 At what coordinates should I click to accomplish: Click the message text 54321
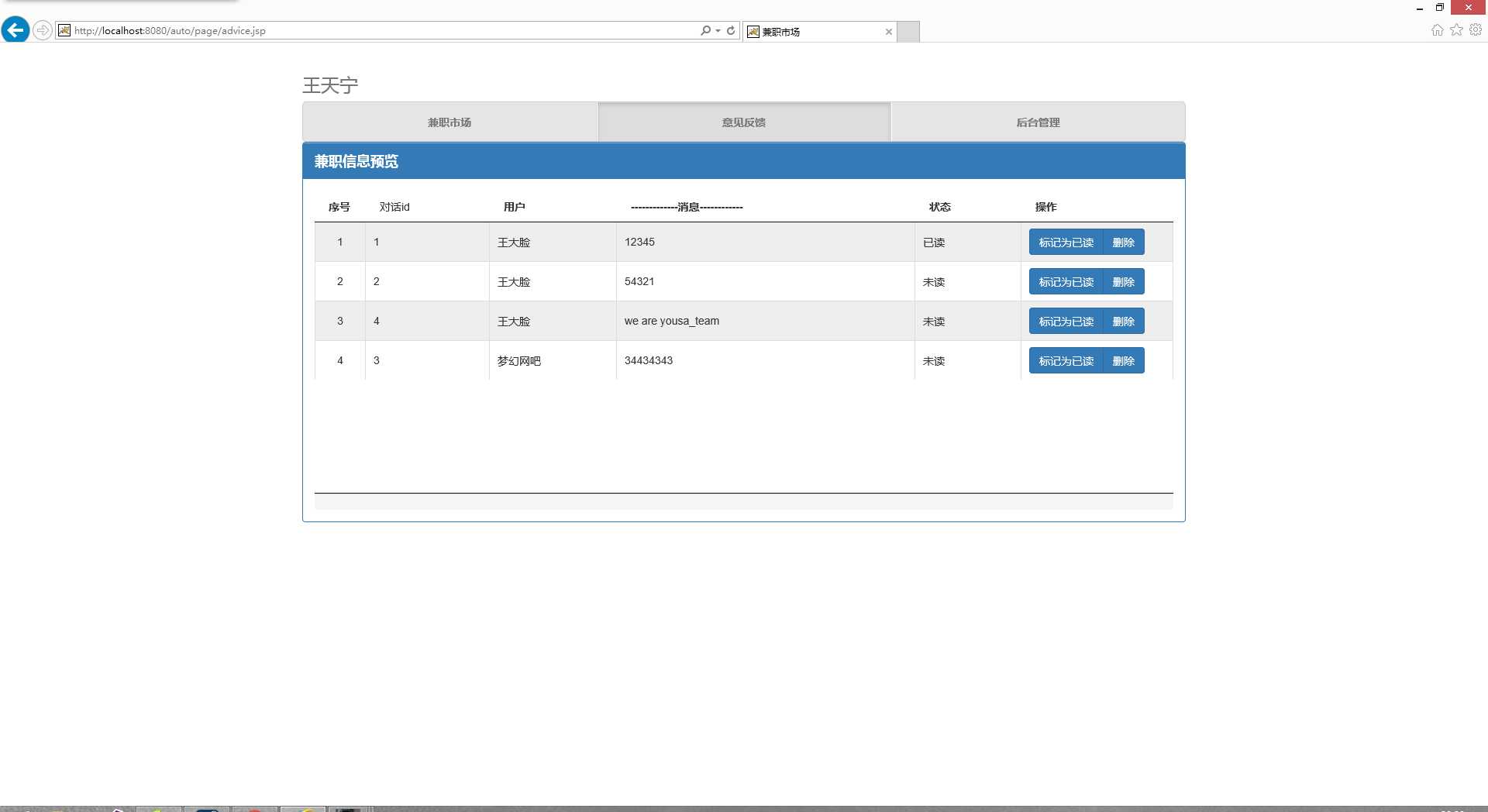[639, 281]
